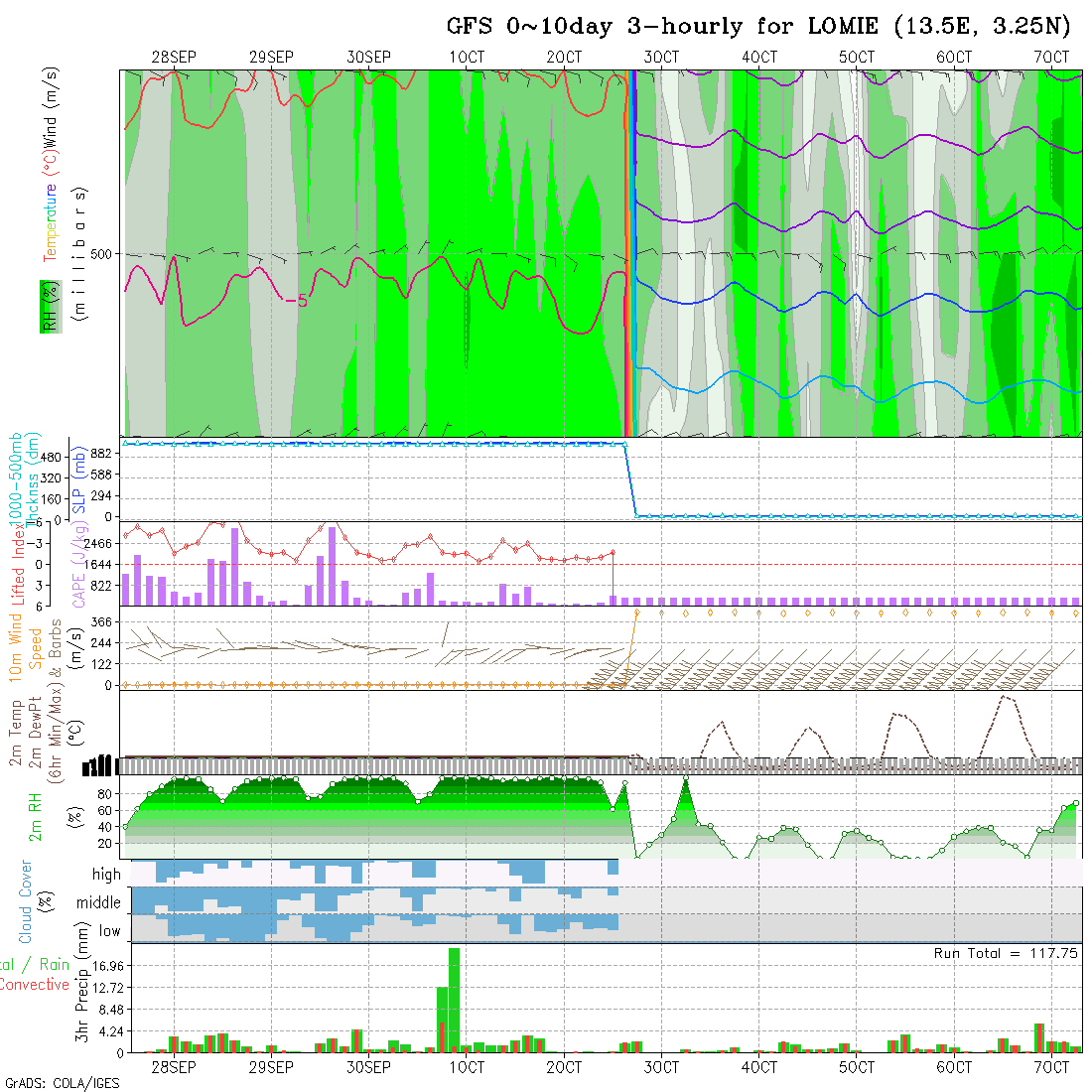The width and height of the screenshot is (1092, 1092).
Task: Click the 500 millibar level label
Action: (x=105, y=254)
